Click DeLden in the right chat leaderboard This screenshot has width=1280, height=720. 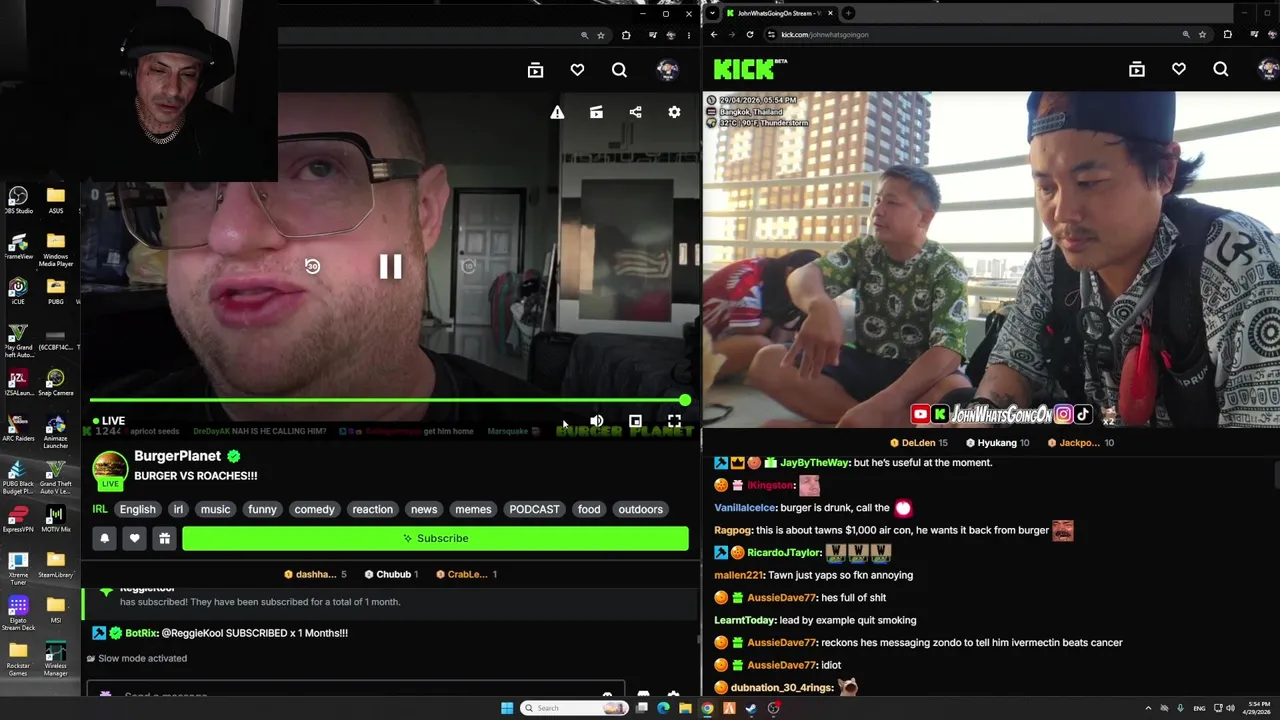918,442
